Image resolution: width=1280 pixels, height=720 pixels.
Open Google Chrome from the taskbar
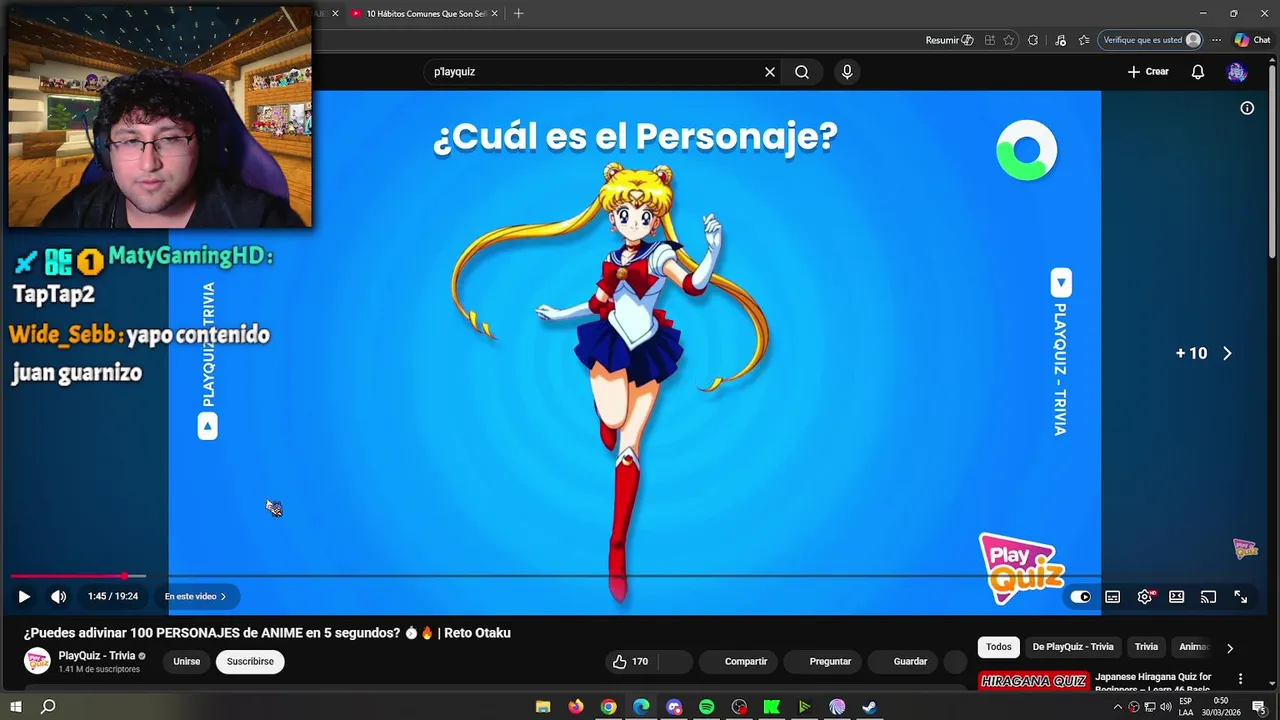tap(608, 707)
